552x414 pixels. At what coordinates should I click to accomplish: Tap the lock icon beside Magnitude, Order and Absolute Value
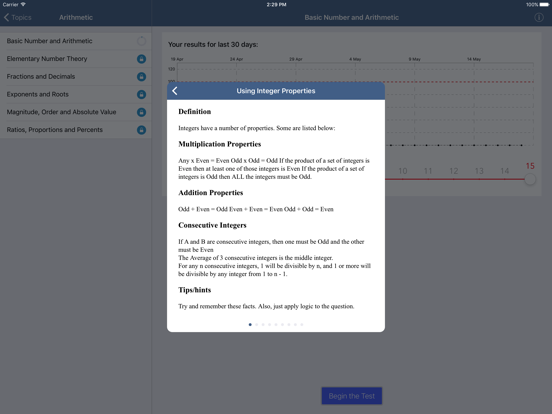pyautogui.click(x=141, y=112)
